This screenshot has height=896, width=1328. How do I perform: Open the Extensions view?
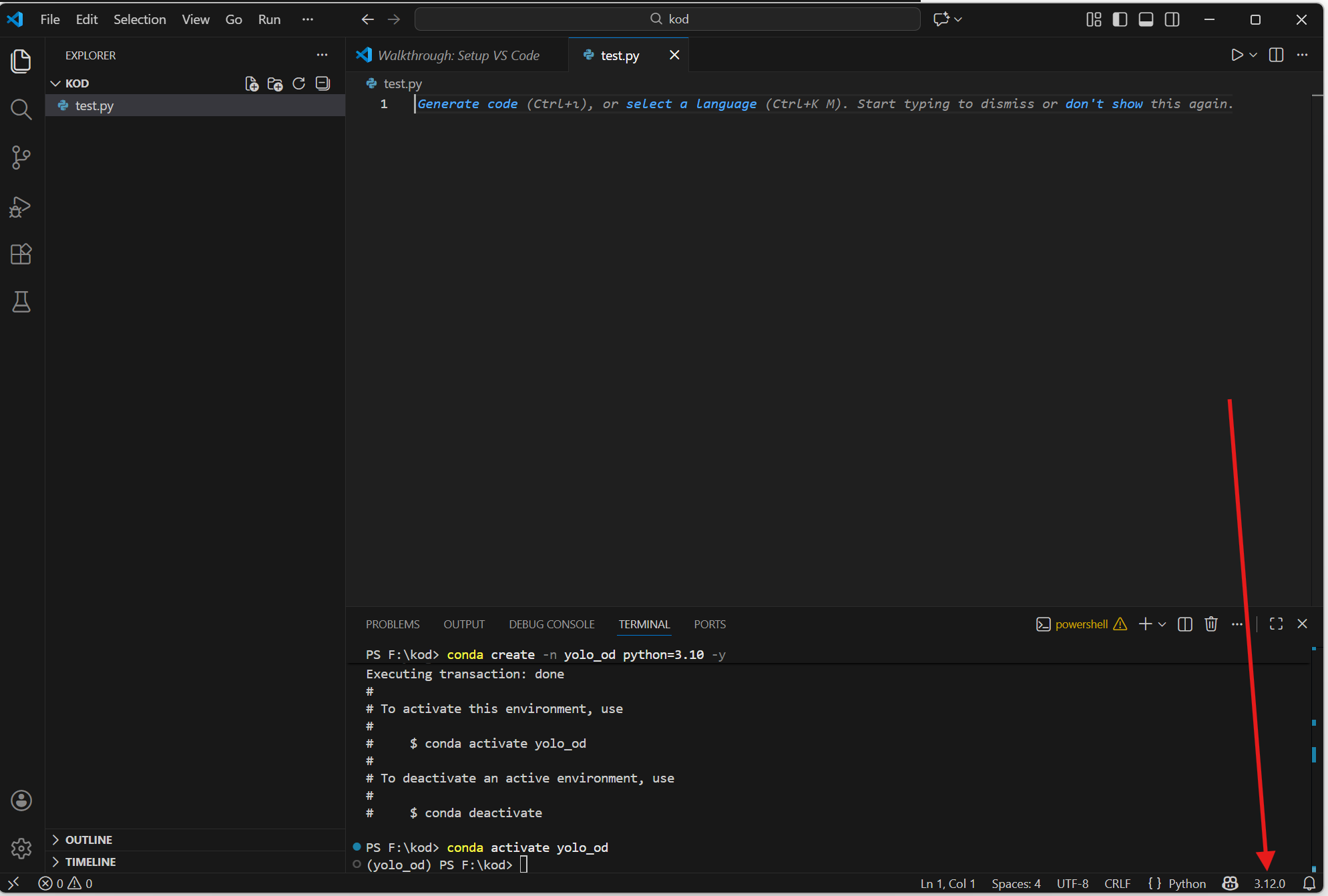21,254
